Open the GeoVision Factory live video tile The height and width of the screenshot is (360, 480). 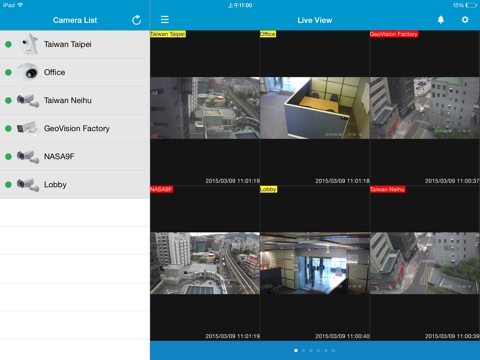click(x=425, y=108)
